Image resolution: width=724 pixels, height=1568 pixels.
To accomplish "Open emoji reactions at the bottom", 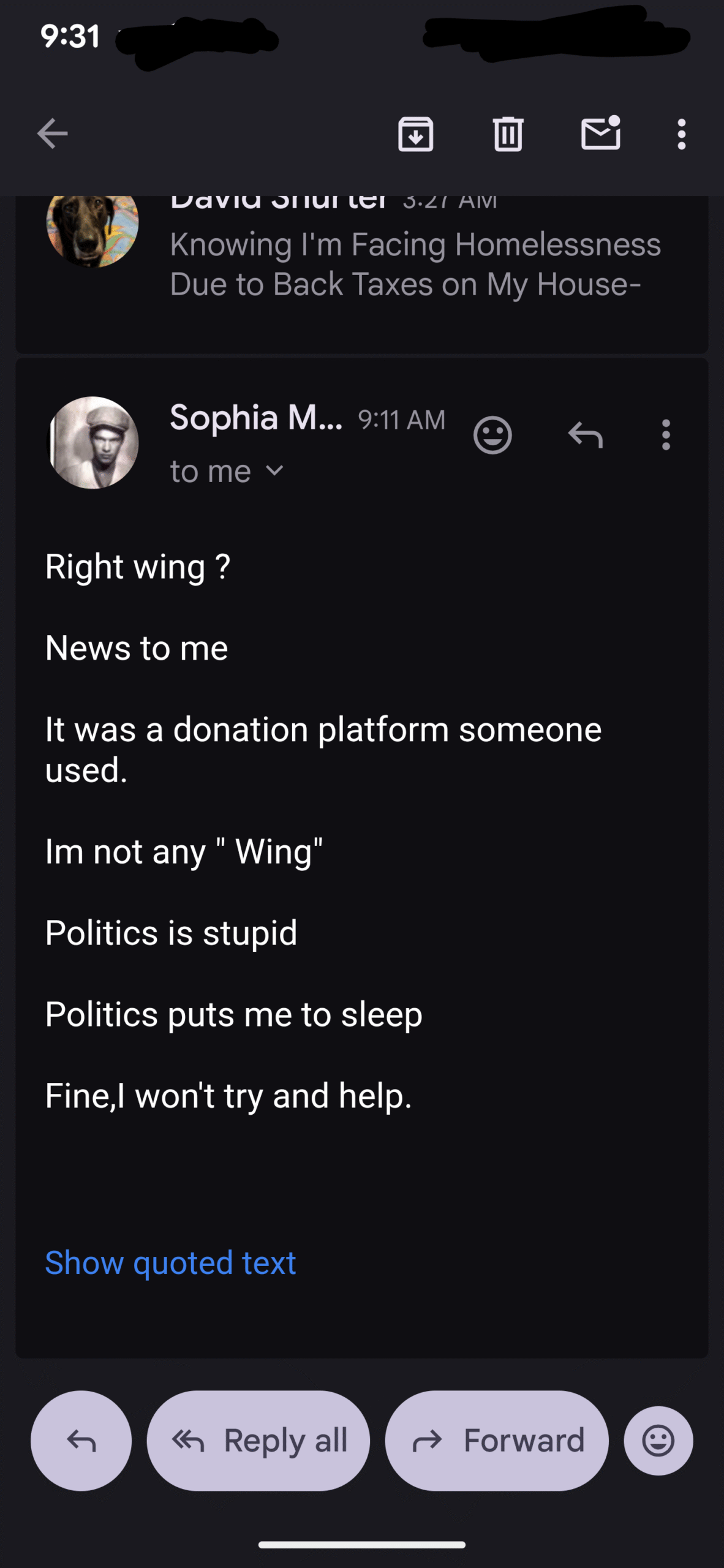I will point(658,1441).
